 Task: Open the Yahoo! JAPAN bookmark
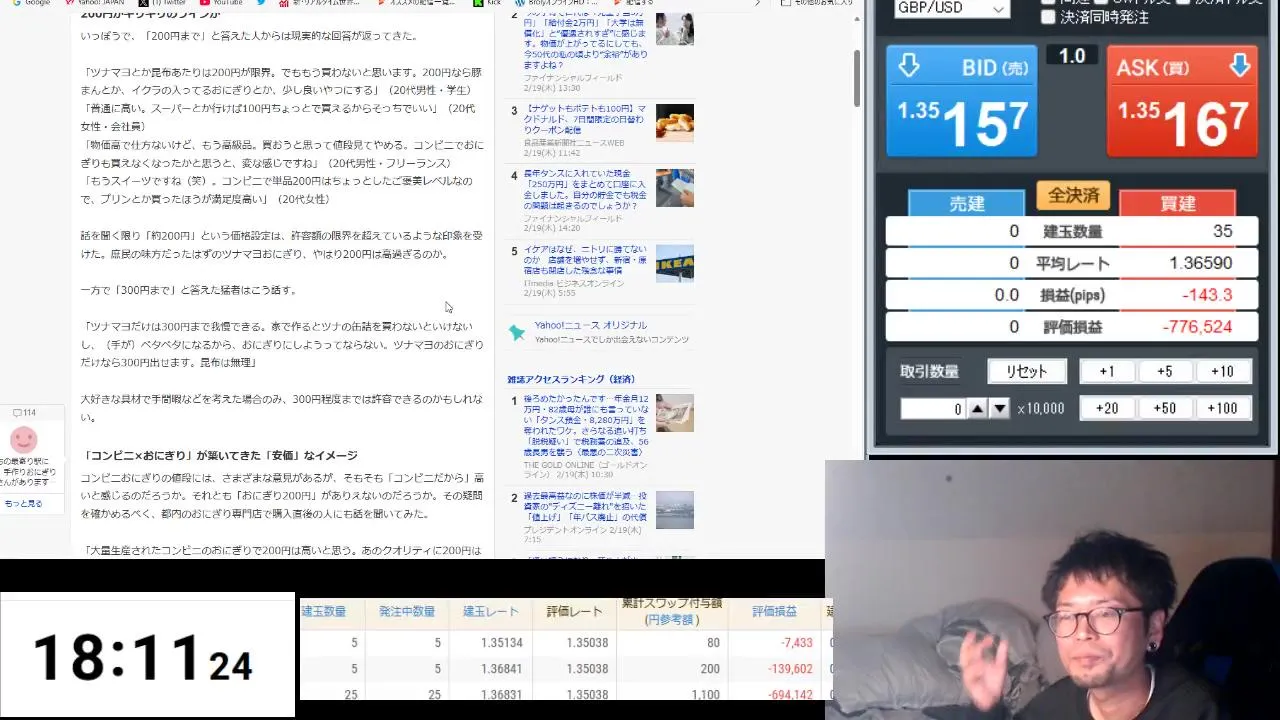pos(93,3)
